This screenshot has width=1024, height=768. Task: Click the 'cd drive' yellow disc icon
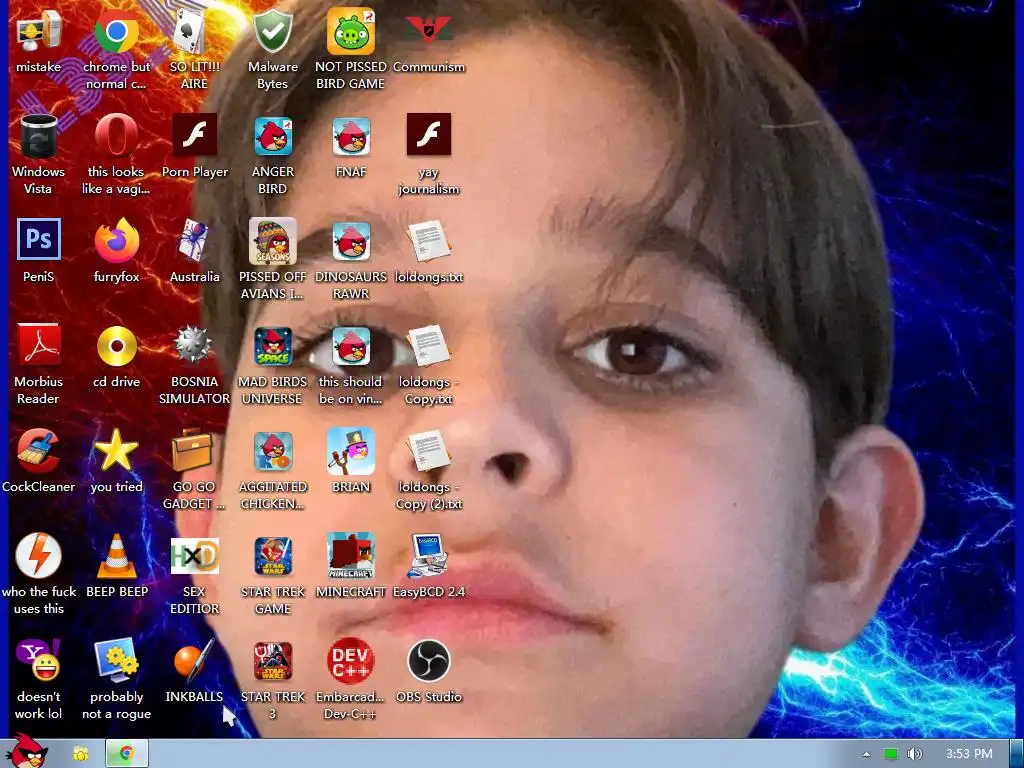click(x=116, y=346)
